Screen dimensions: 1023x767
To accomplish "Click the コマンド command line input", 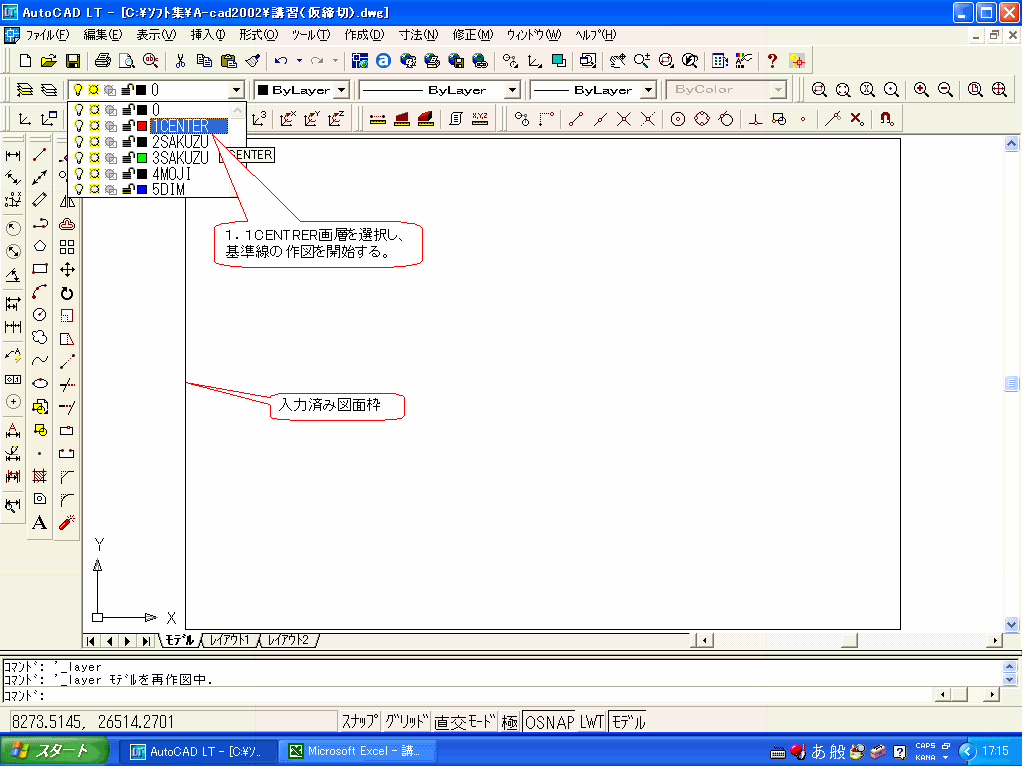I will point(469,695).
